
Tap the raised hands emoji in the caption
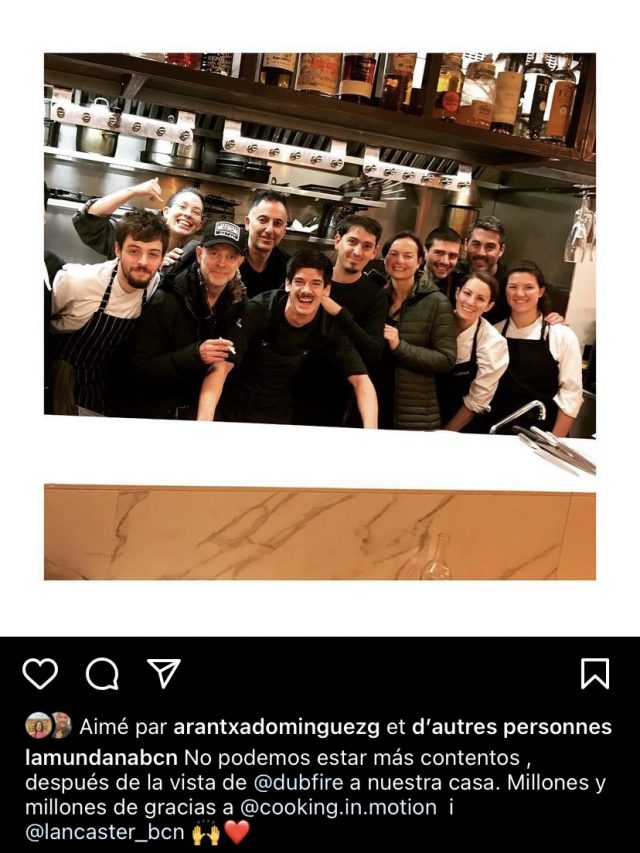[x=206, y=832]
